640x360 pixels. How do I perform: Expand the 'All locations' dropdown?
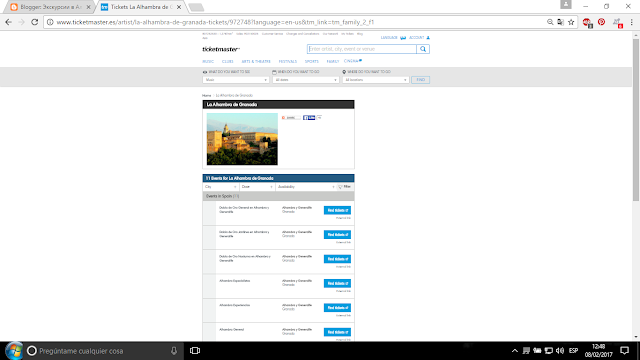click(375, 80)
